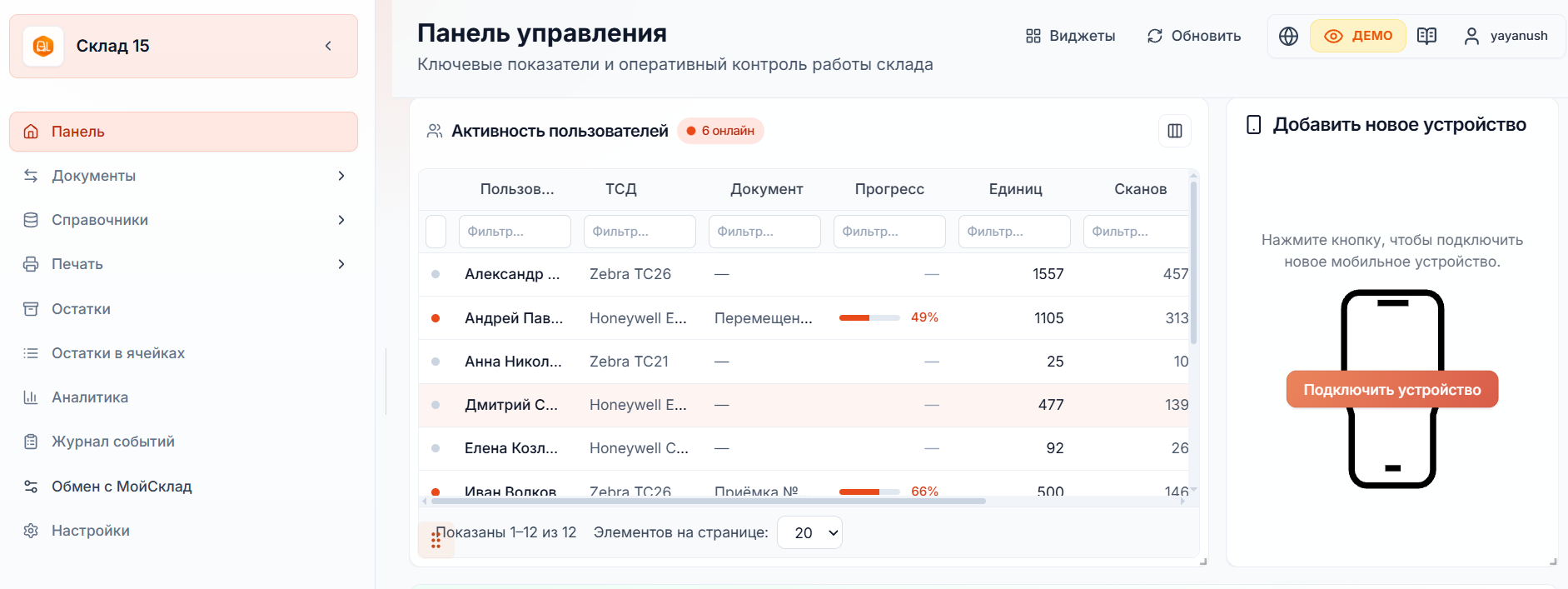The height and width of the screenshot is (589, 1568).
Task: Select the Дмитрий С... user row
Action: [x=804, y=405]
